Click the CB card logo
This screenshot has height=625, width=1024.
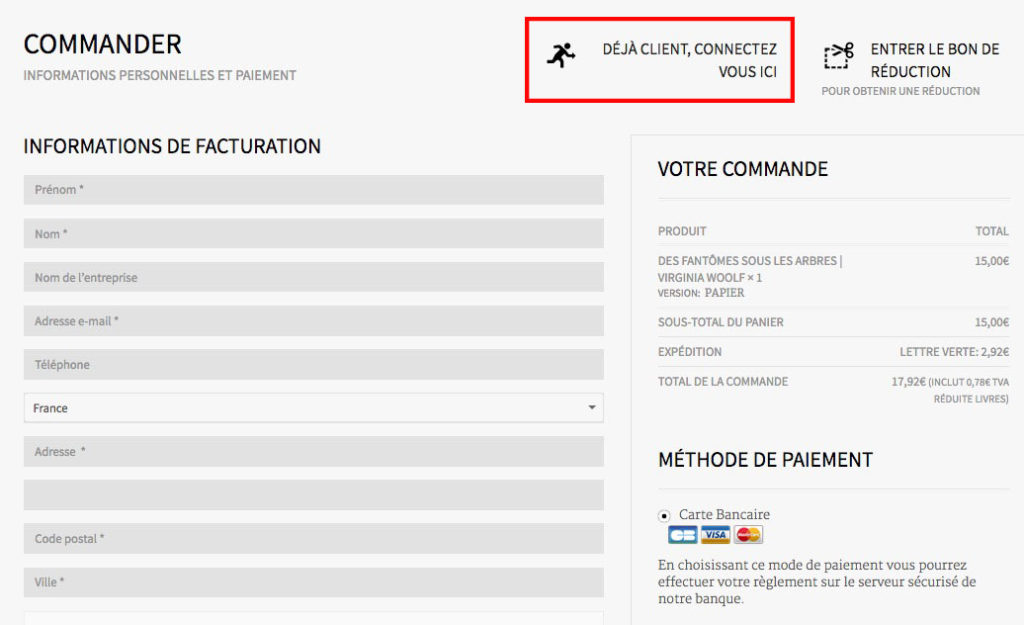point(682,535)
